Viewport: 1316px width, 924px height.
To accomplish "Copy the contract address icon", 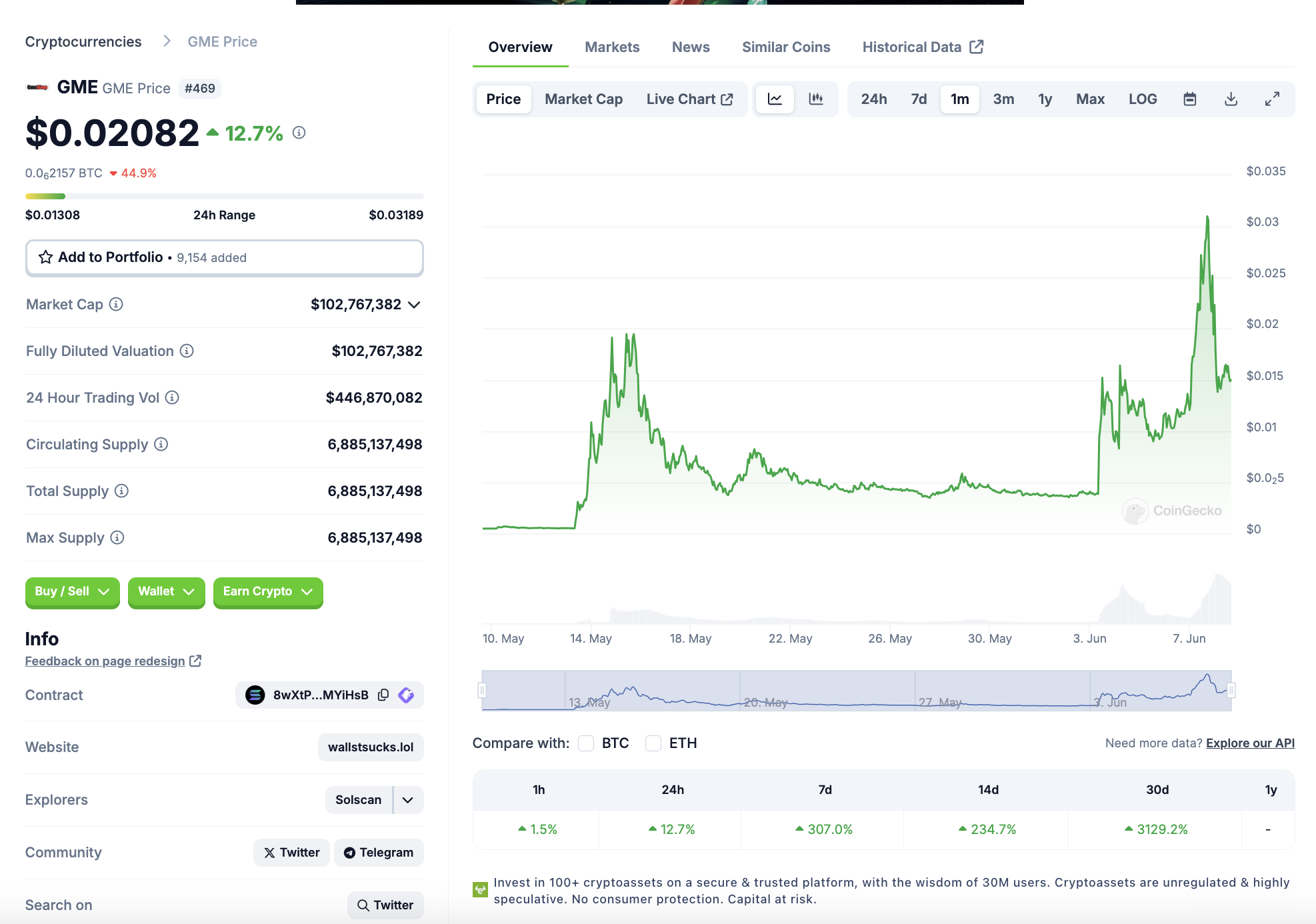I will click(x=383, y=695).
